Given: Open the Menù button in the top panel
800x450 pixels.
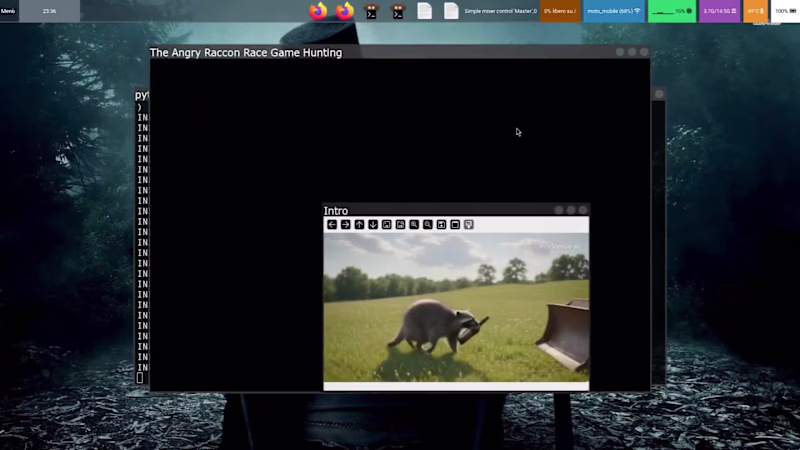Looking at the screenshot, I should [8, 11].
